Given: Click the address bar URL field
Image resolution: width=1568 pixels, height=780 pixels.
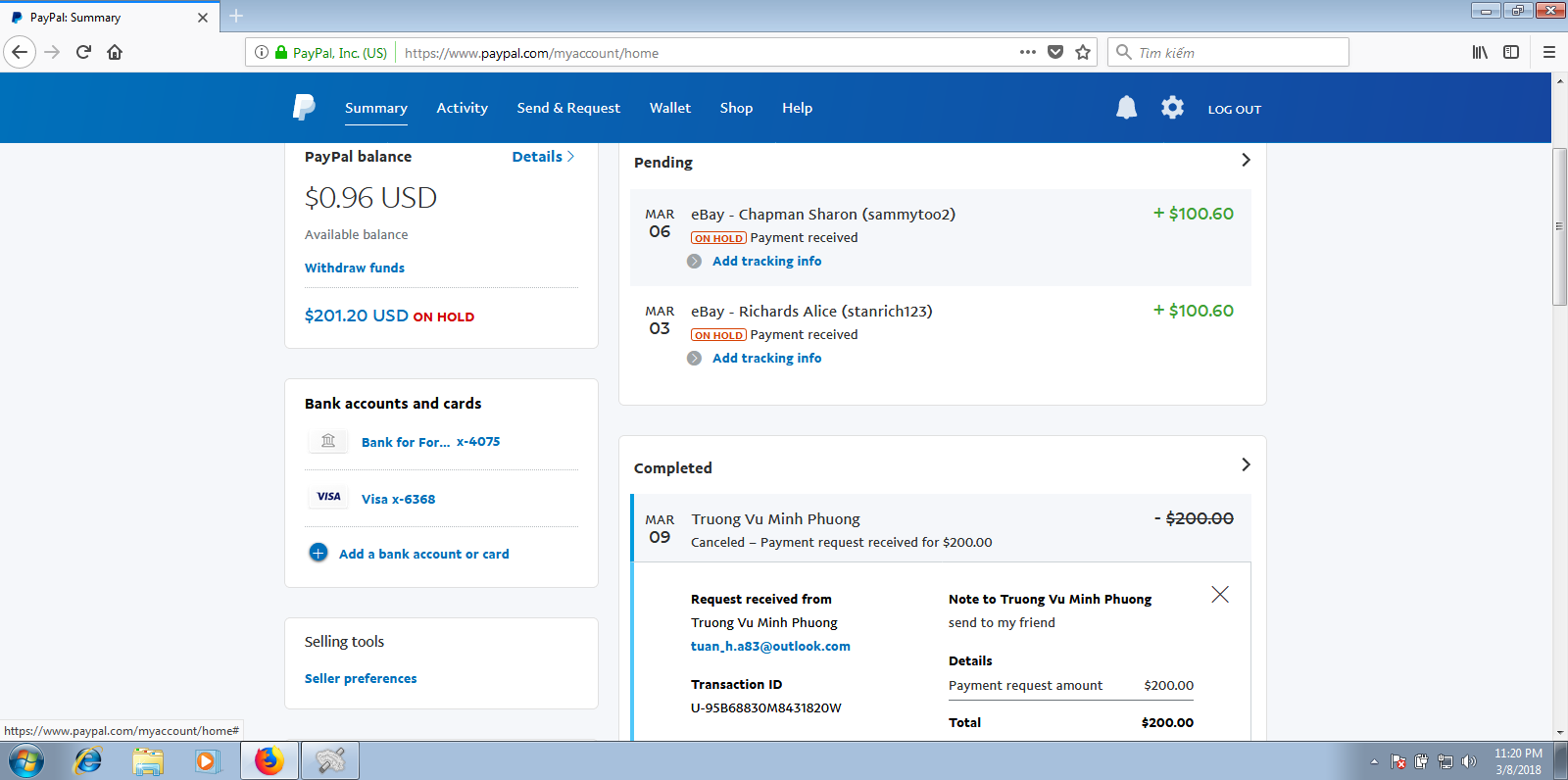Looking at the screenshot, I should tap(706, 53).
